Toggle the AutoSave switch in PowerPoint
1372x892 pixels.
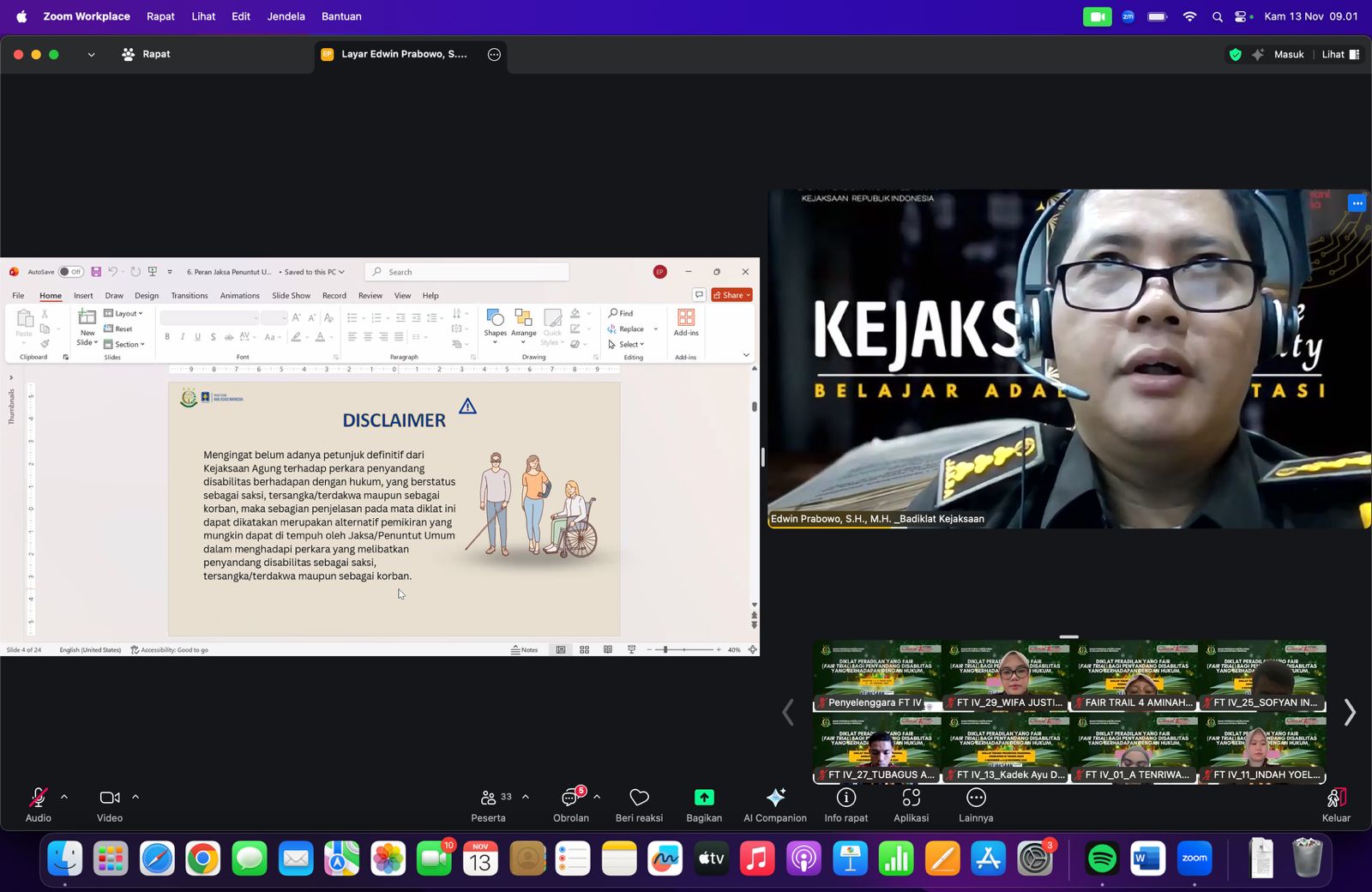coord(70,272)
